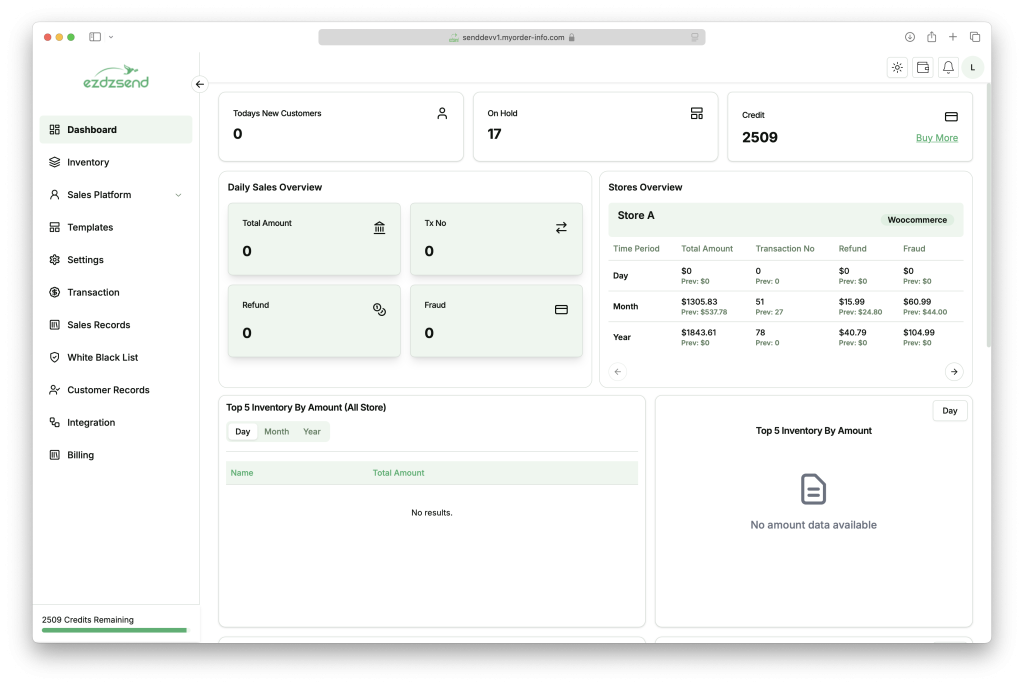Collapse the sidebar with the arrow button

(199, 85)
